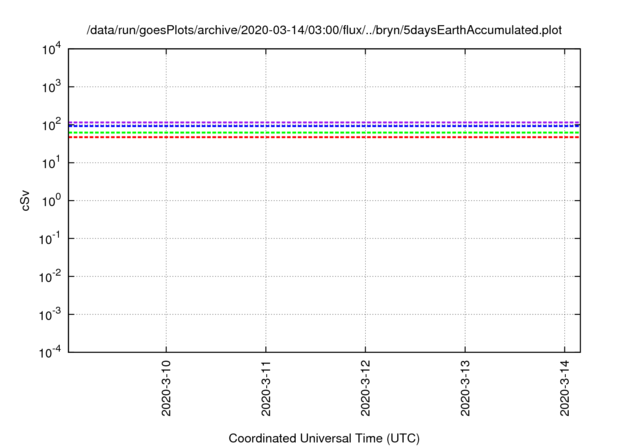Click the plot title file path text
Screen dimensions: 640x448
coord(325,30)
